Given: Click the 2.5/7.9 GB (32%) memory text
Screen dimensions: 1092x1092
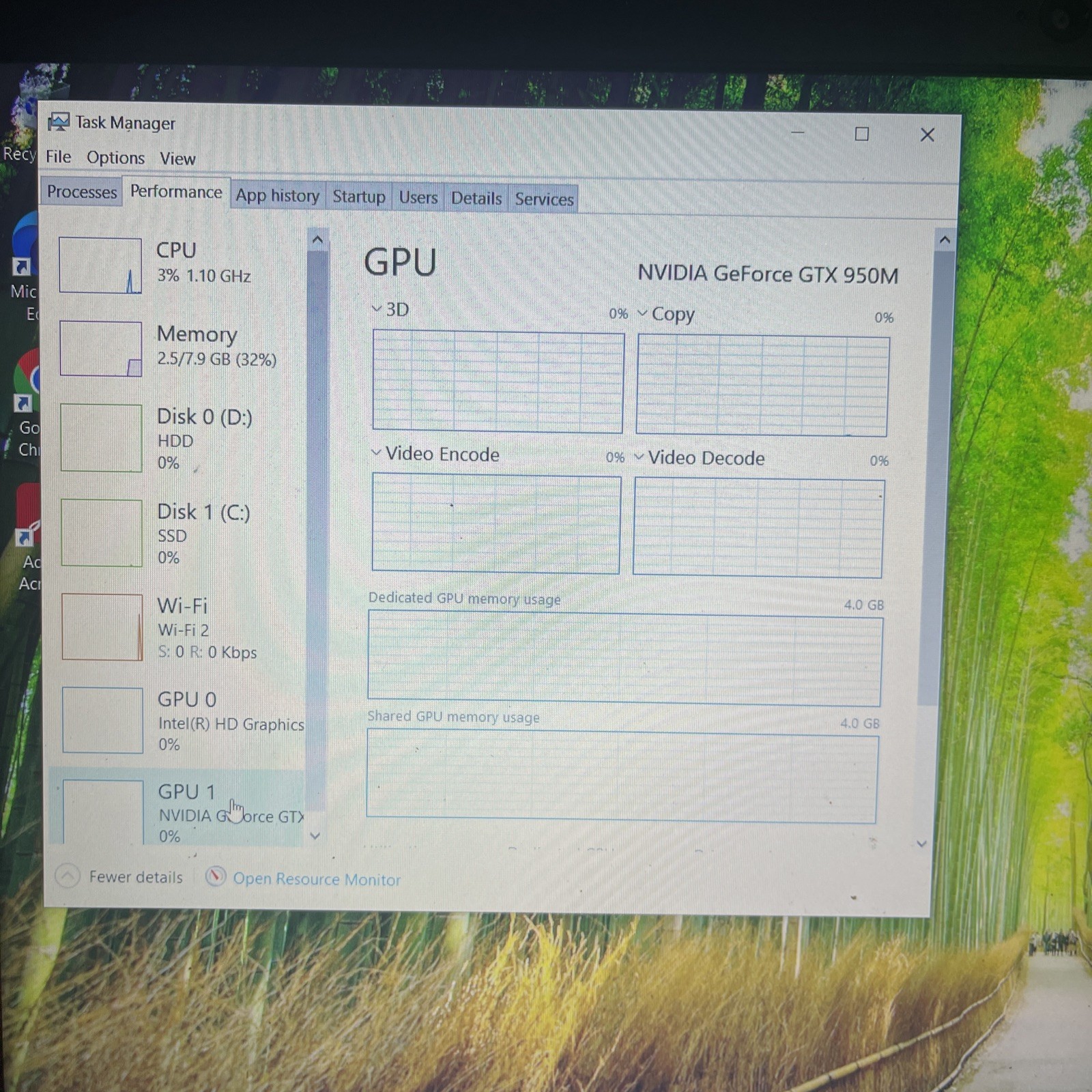Looking at the screenshot, I should (216, 359).
